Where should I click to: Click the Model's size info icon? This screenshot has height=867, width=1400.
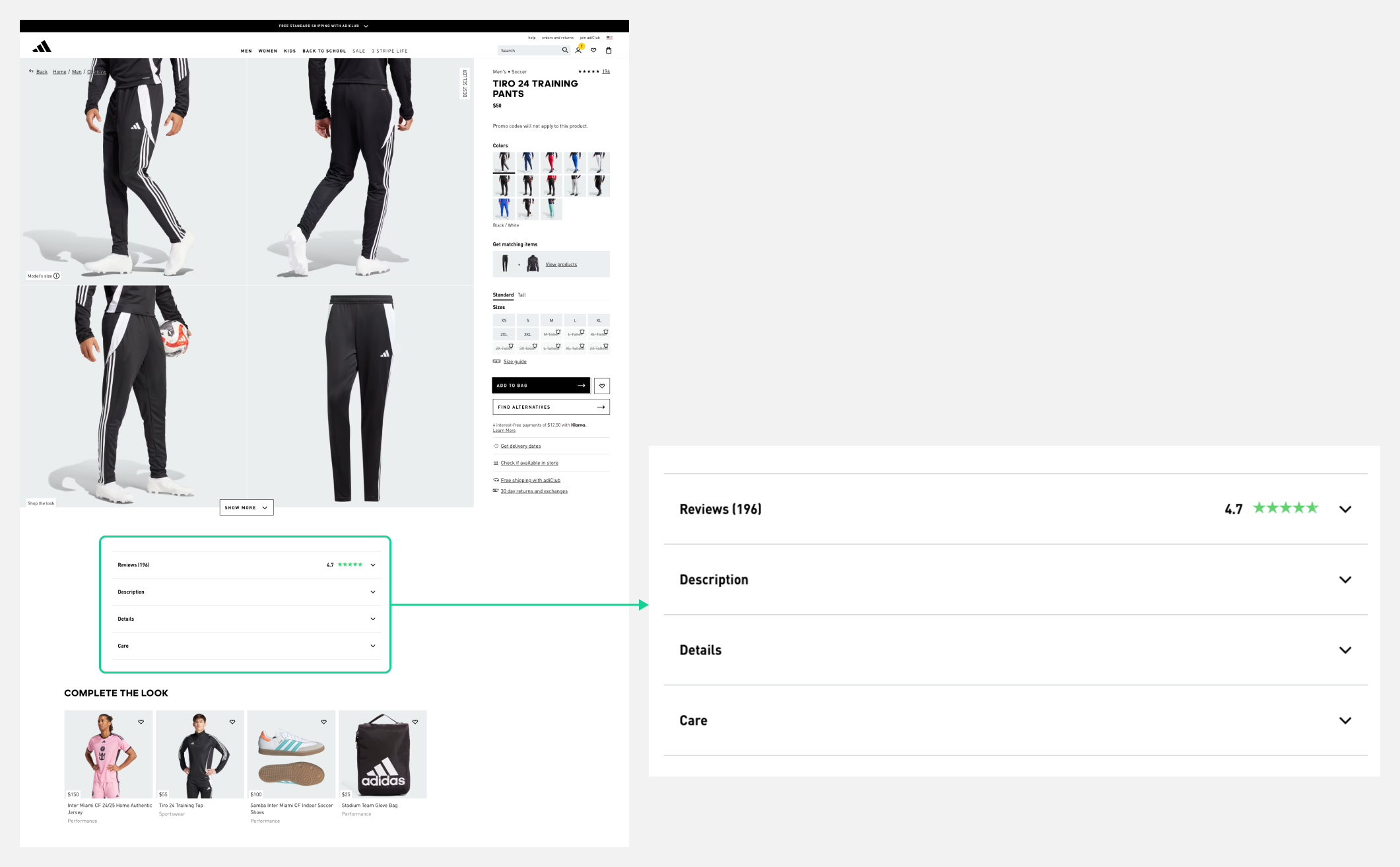tap(57, 276)
